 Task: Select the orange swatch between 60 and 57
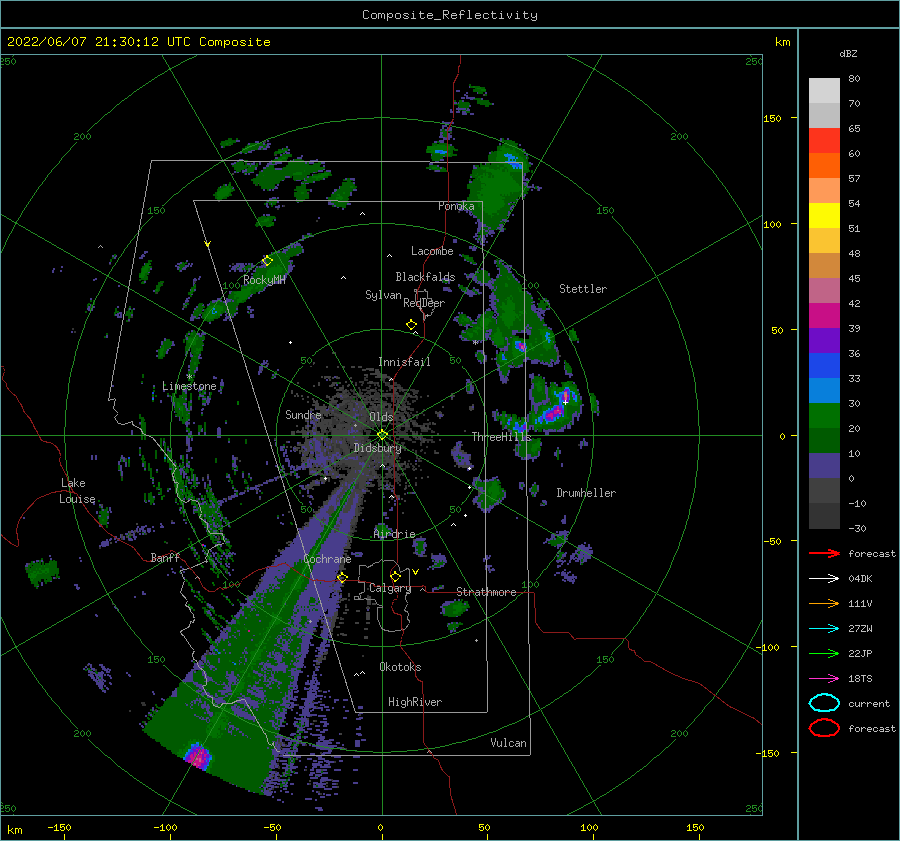824,166
